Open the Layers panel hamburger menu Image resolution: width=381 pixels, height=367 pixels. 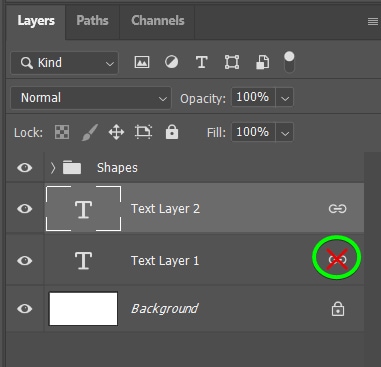pos(373,22)
